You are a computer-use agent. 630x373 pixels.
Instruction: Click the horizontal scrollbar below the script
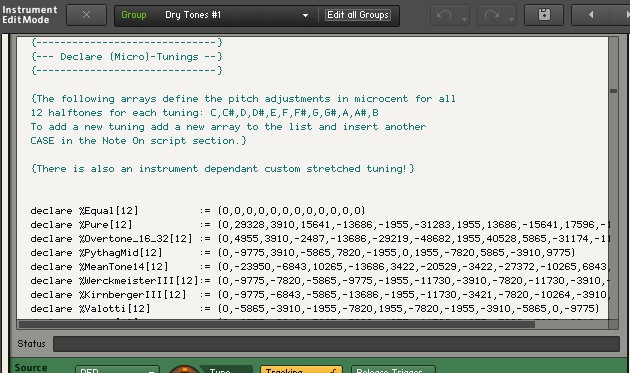click(x=276, y=324)
